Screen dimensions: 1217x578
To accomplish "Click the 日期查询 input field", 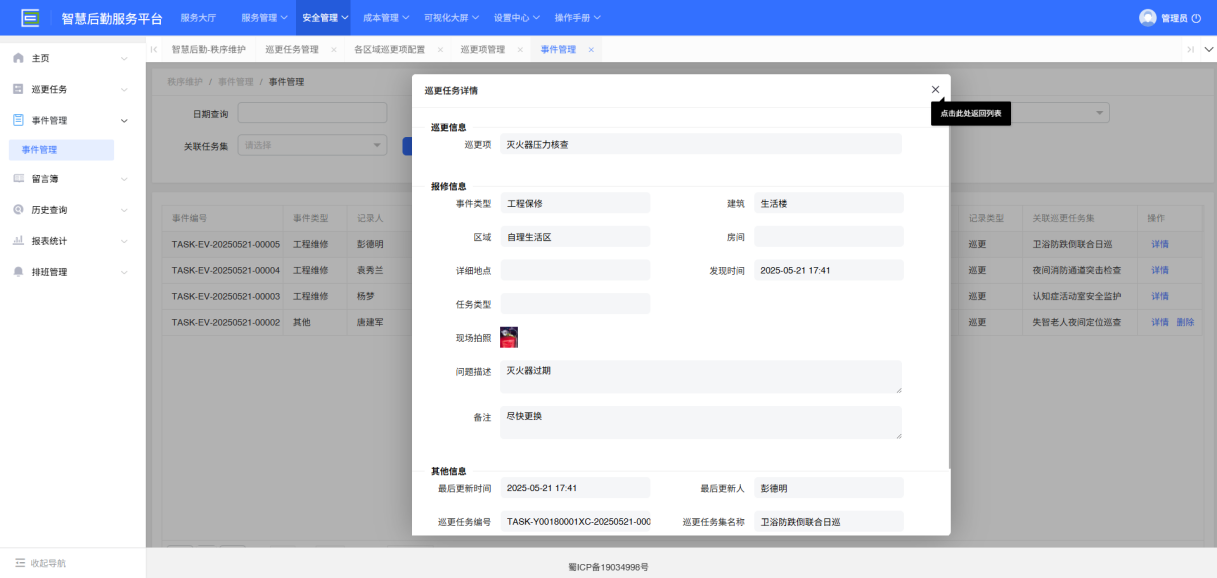I will pyautogui.click(x=312, y=113).
